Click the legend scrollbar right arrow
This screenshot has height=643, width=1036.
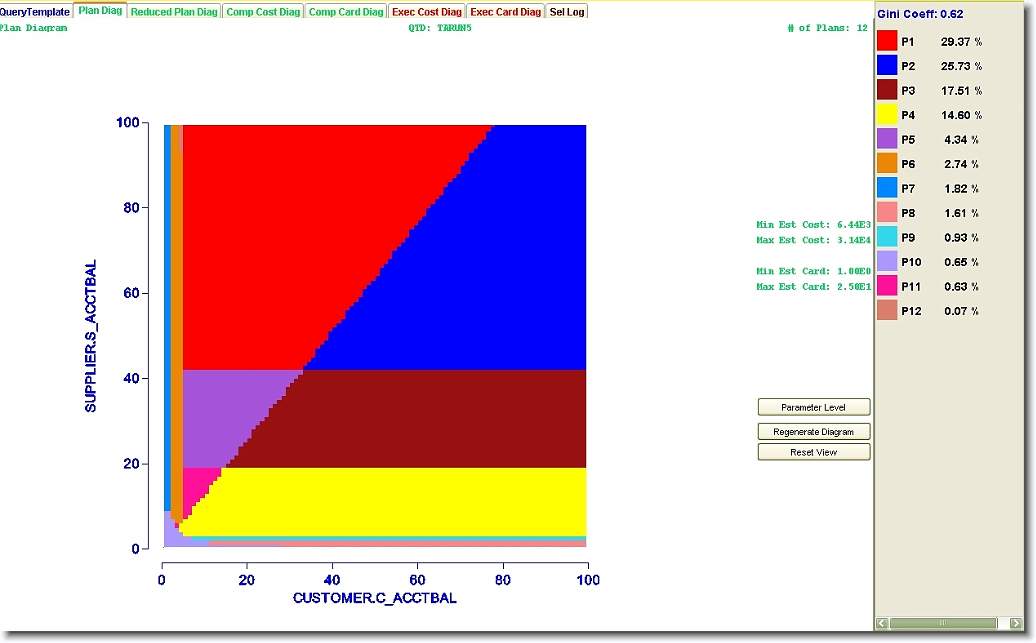pyautogui.click(x=1016, y=623)
